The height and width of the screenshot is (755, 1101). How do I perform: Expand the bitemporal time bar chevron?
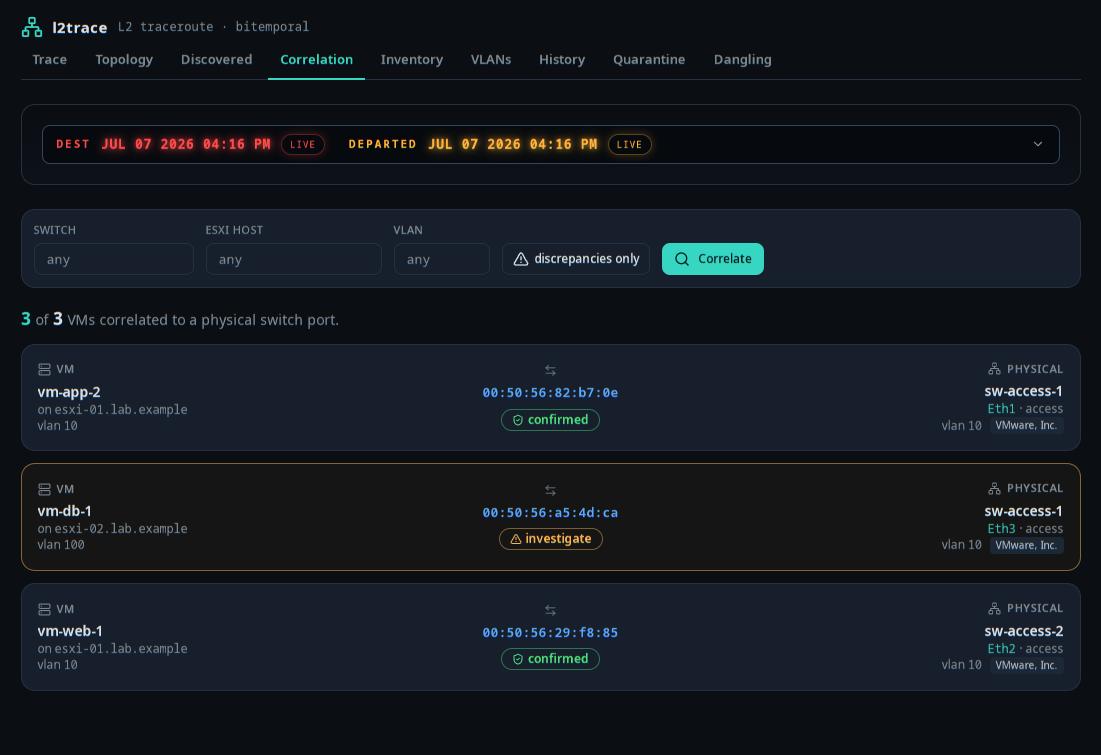[1038, 144]
